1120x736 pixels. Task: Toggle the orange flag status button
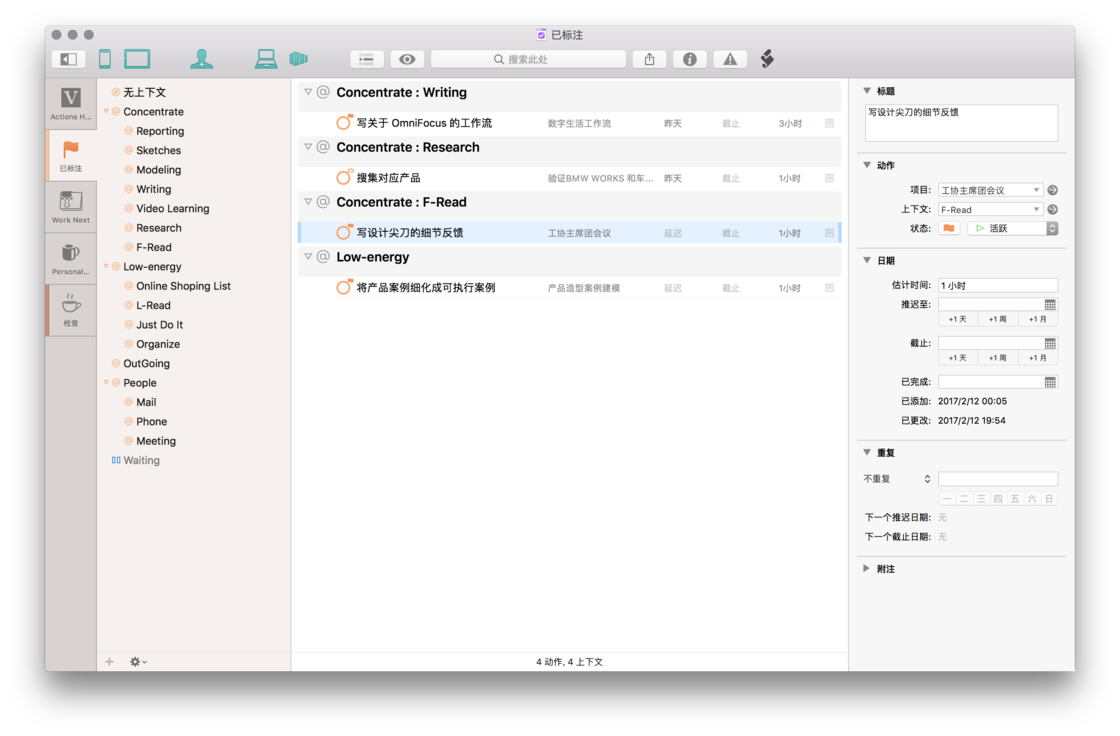tap(949, 229)
